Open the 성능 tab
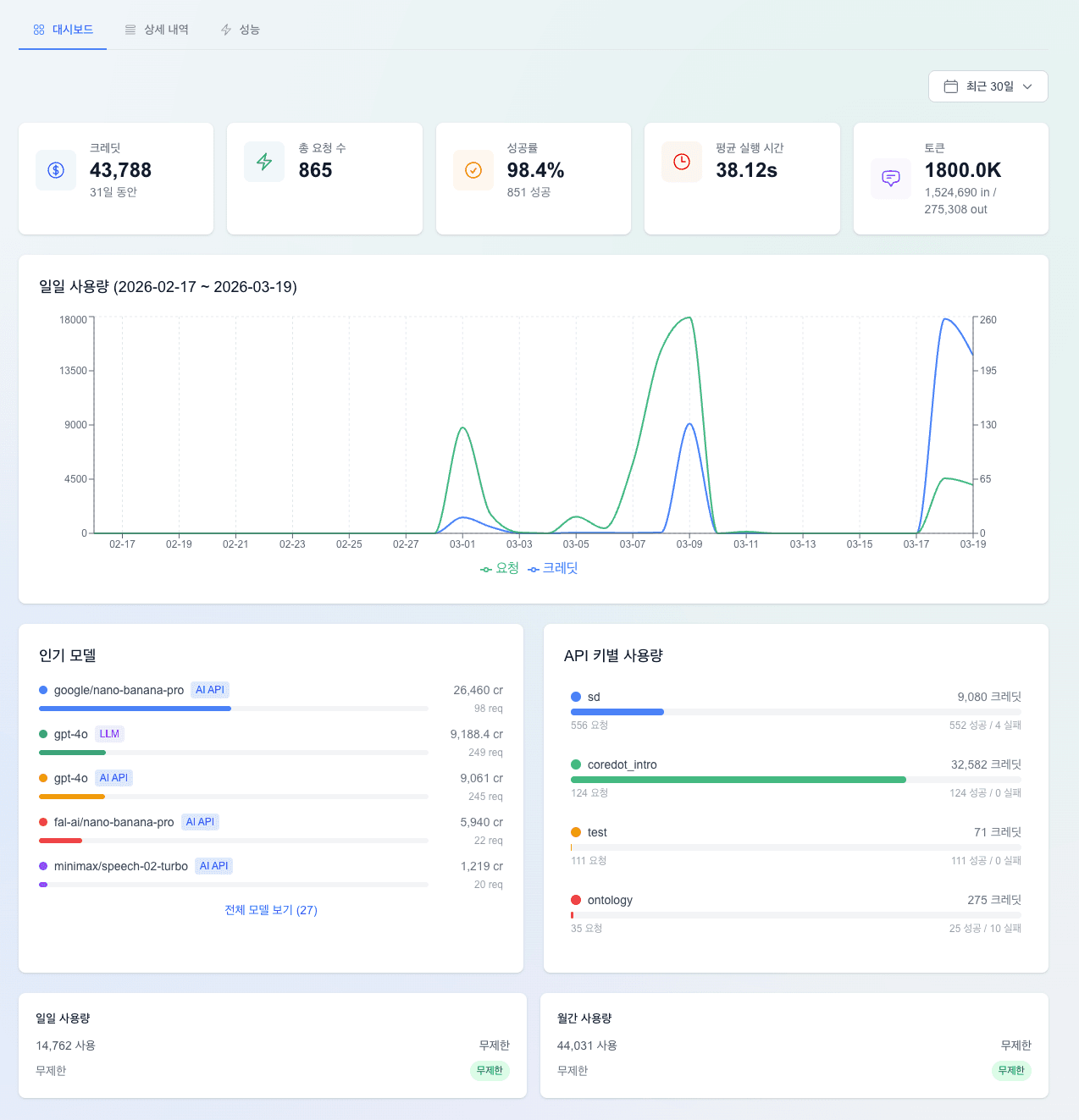Image resolution: width=1079 pixels, height=1120 pixels. point(241,30)
